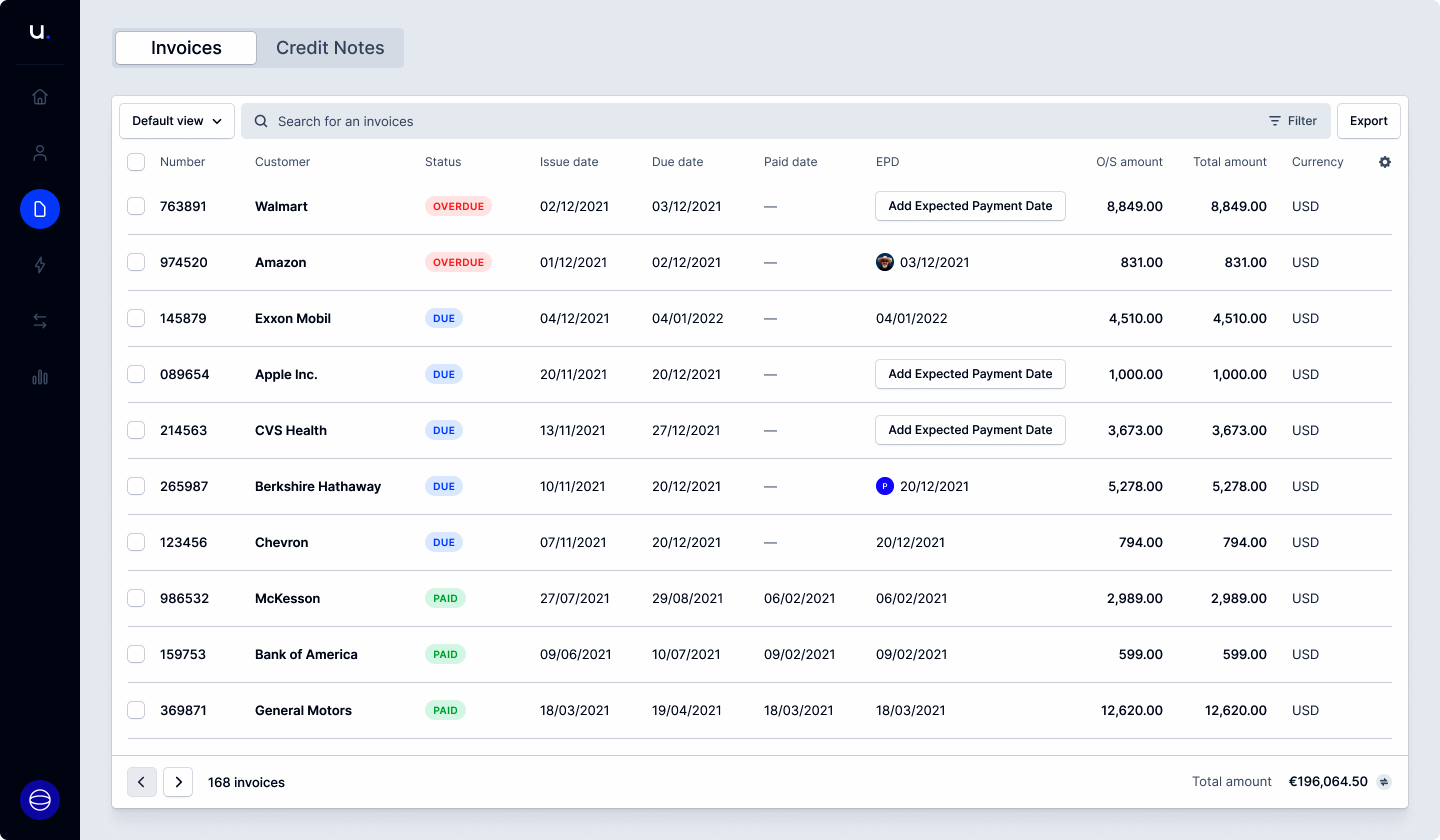The width and height of the screenshot is (1440, 840).
Task: Open the home icon in sidebar
Action: coord(40,96)
